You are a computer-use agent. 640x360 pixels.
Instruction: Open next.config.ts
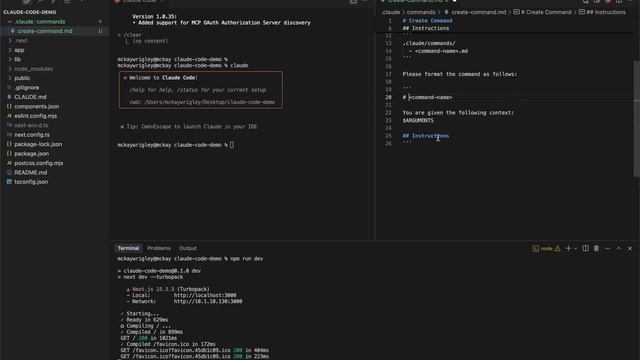[32, 135]
